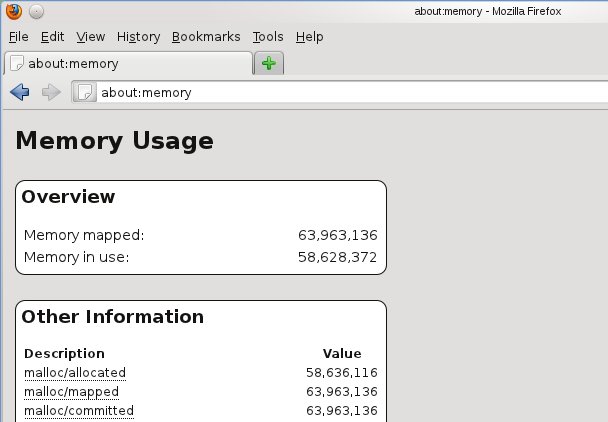
Task: Click the window title 'about:memory - Mozilla Firefox'
Action: pos(488,11)
